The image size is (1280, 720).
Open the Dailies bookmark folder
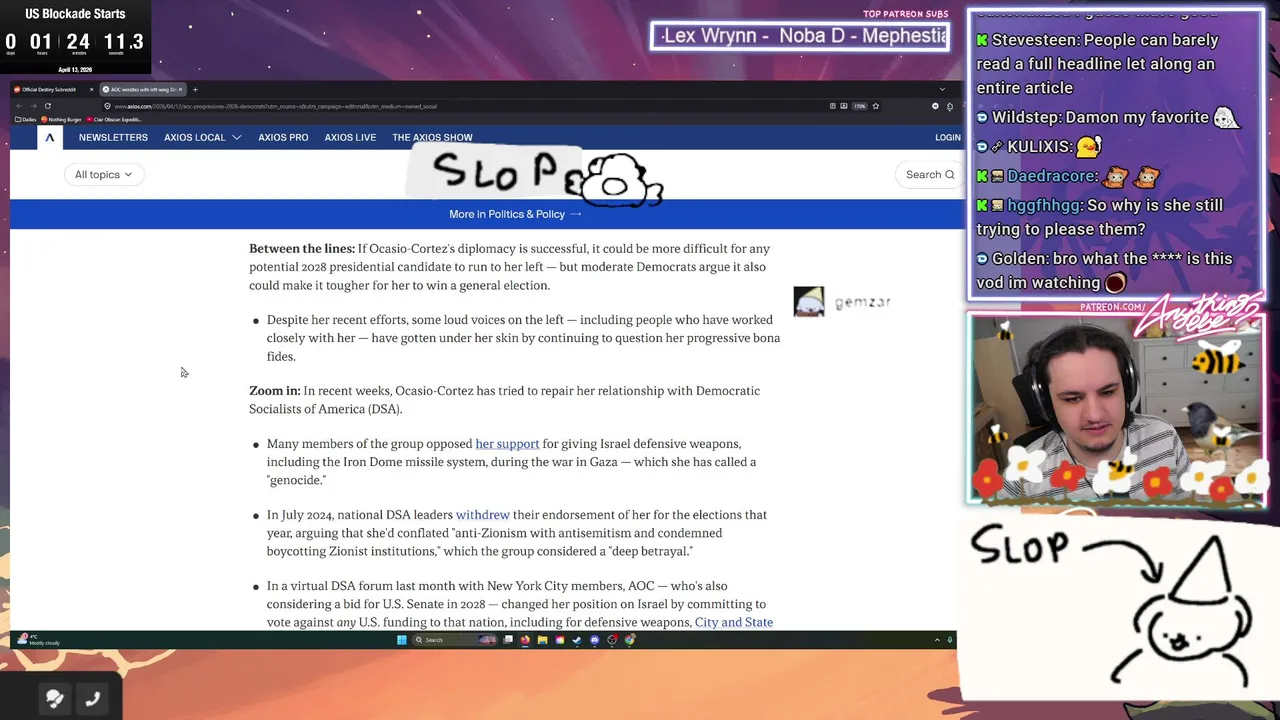coord(25,119)
